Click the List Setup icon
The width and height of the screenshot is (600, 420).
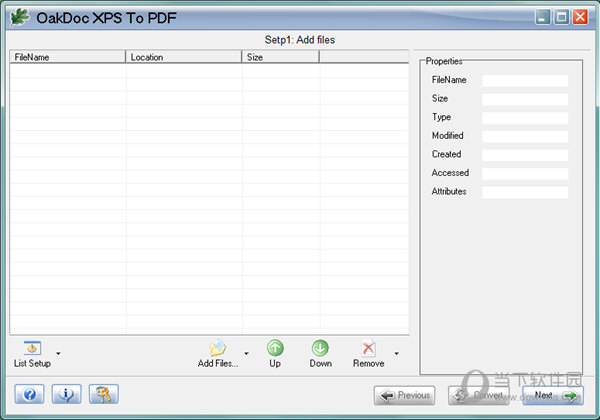[x=33, y=348]
